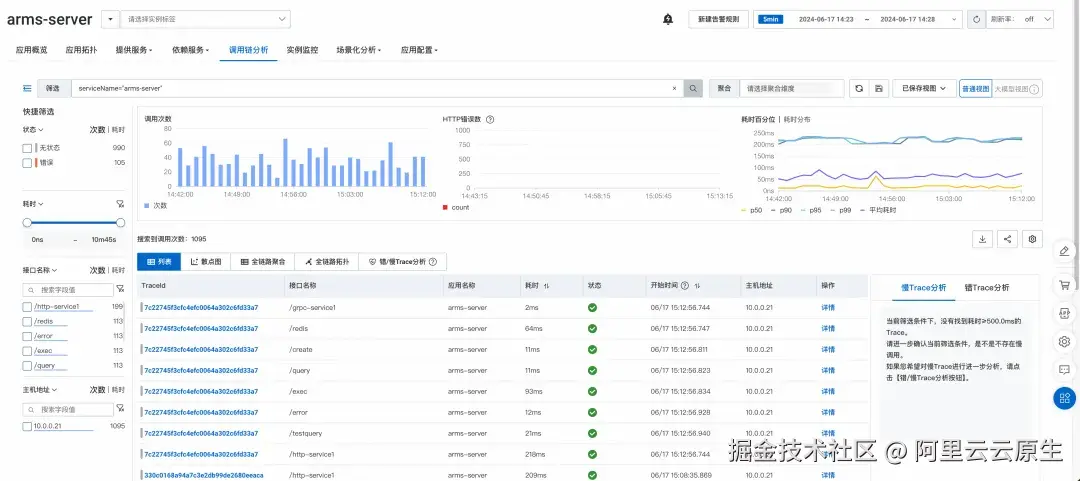Check the 无状态 status checkbox

coord(28,147)
